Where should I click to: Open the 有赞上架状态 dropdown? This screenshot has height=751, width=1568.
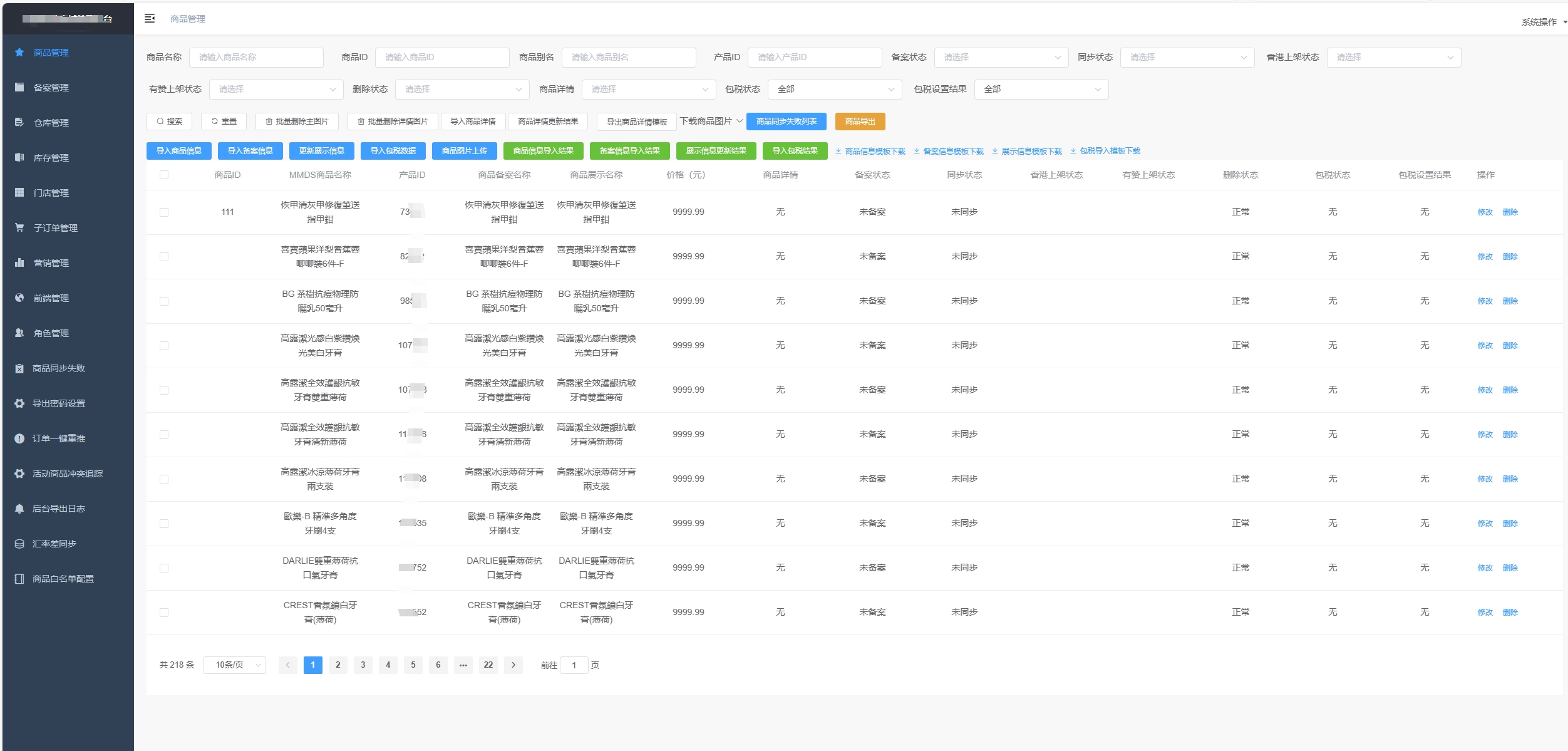point(276,89)
